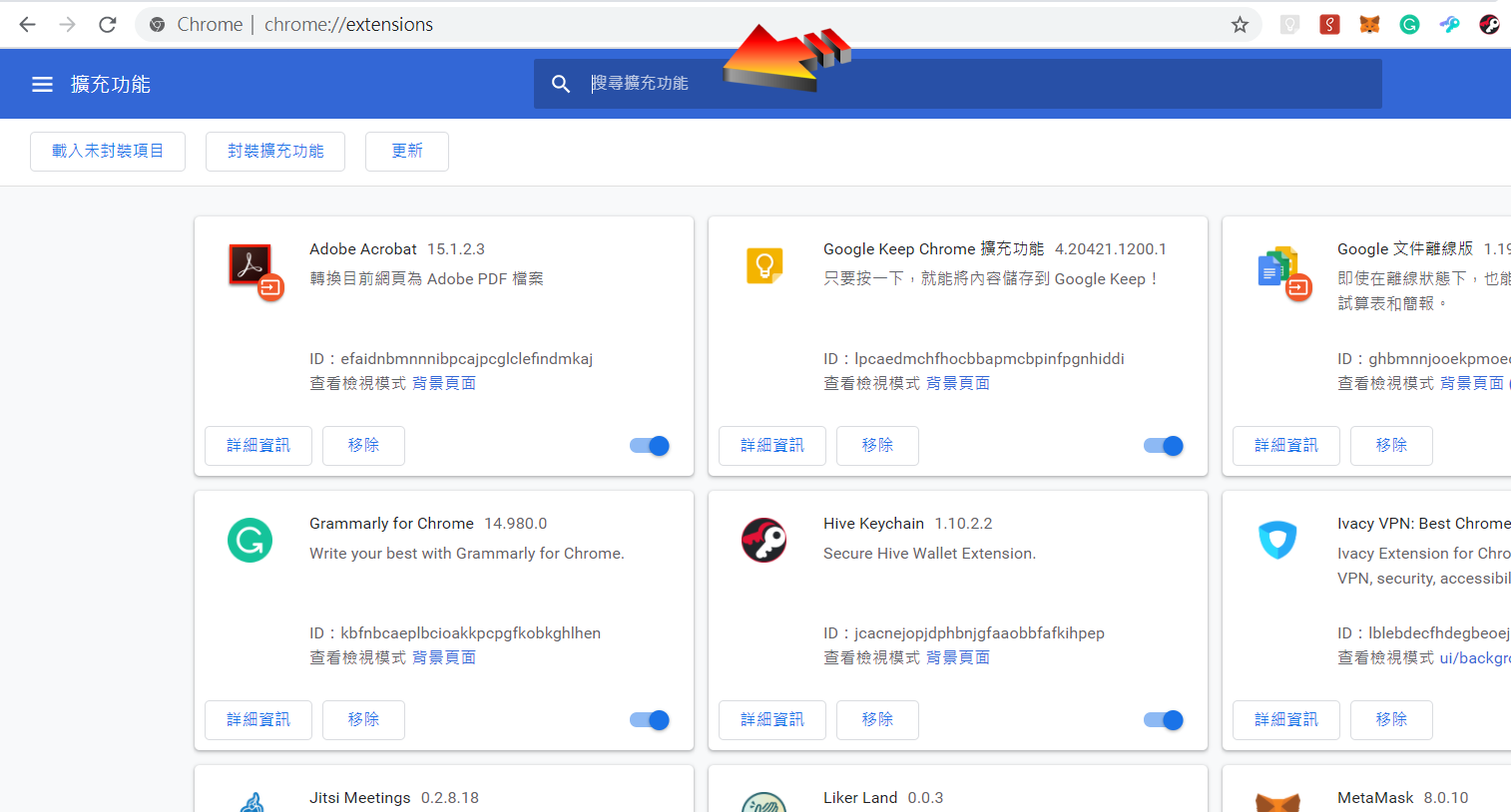Open Adobe Acrobat 背景頁面 link
This screenshot has width=1511, height=812.
(x=444, y=383)
